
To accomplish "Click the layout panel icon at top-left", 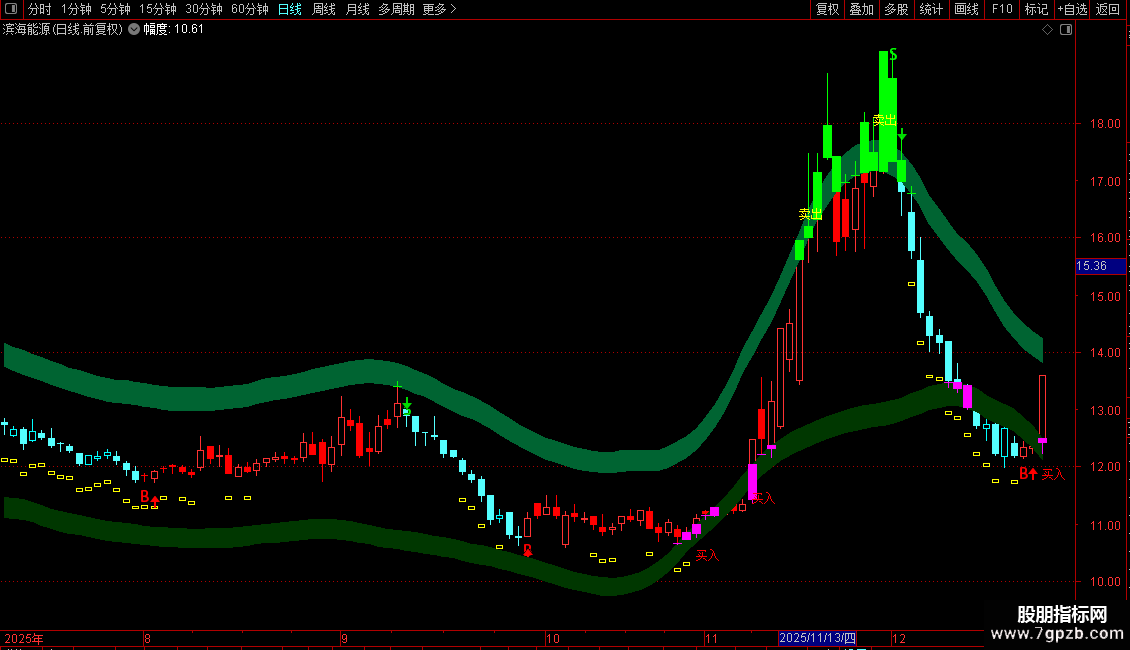I will coord(11,9).
